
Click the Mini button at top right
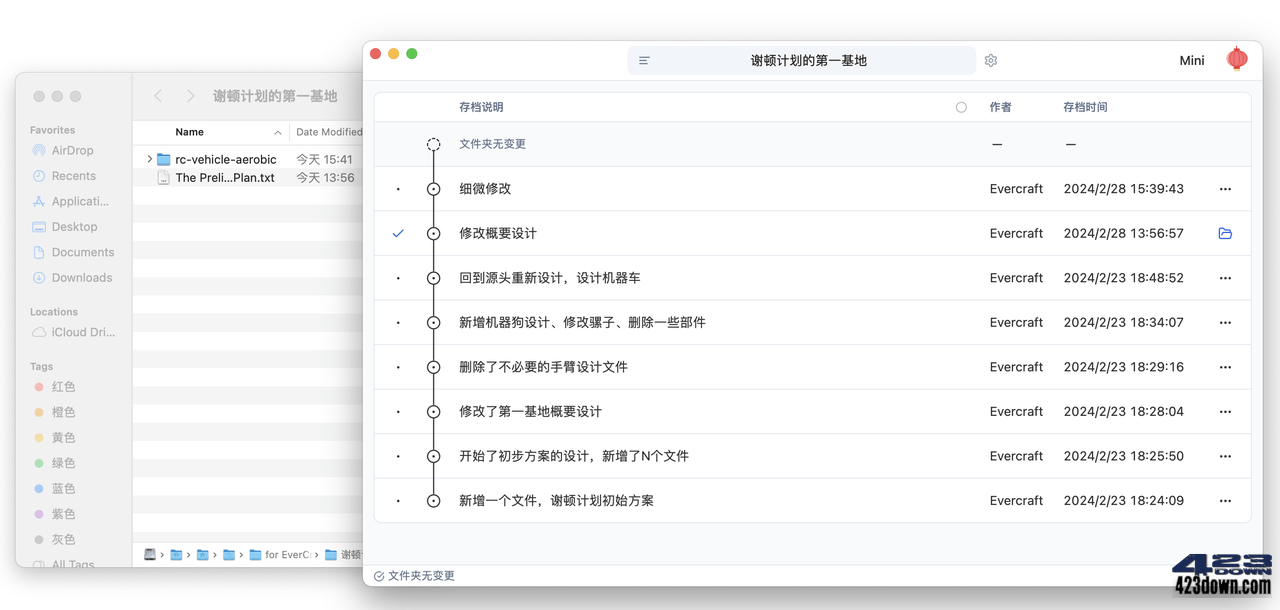(x=1191, y=60)
